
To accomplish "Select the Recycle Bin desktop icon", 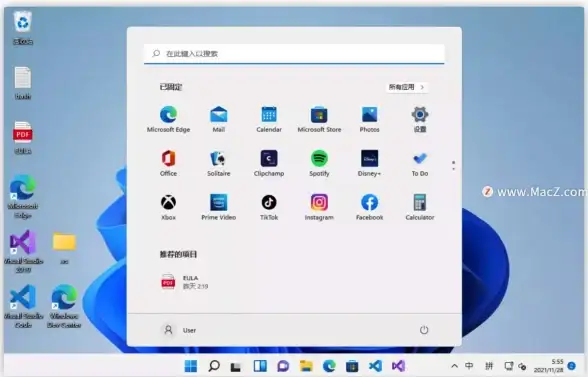I will coord(23,28).
